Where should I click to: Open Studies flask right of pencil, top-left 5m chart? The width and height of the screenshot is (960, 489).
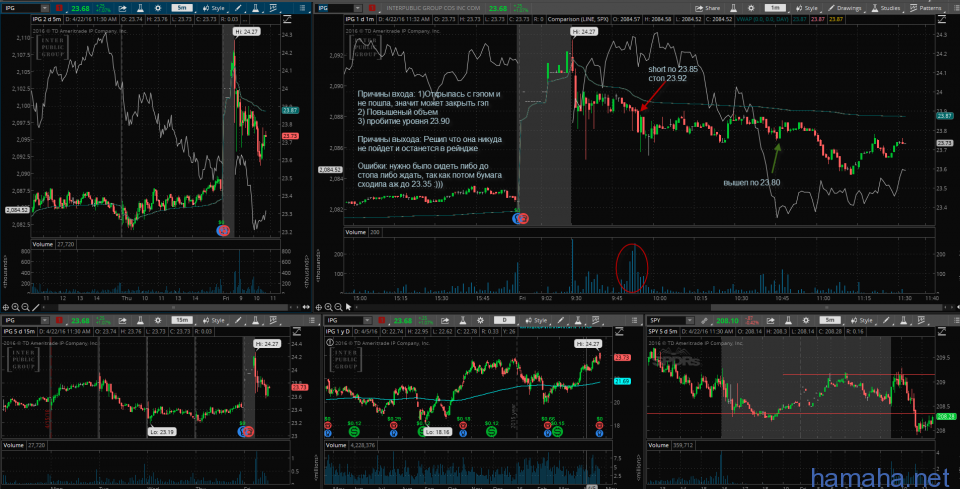[x=255, y=9]
